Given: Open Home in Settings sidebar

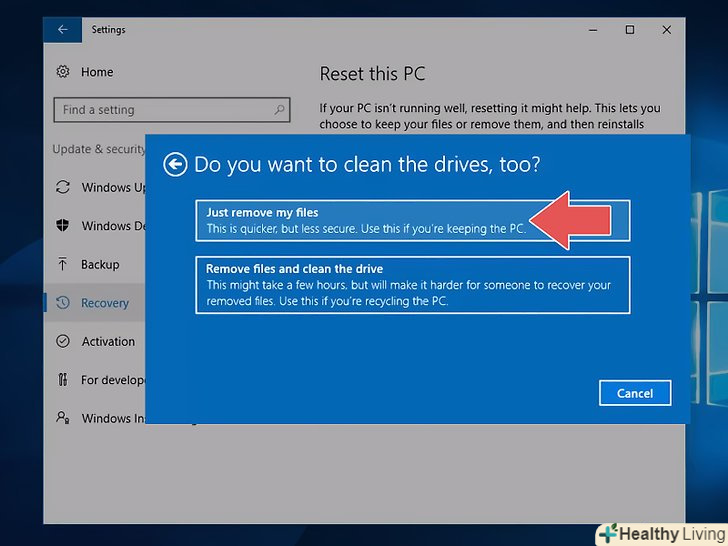Looking at the screenshot, I should point(97,72).
